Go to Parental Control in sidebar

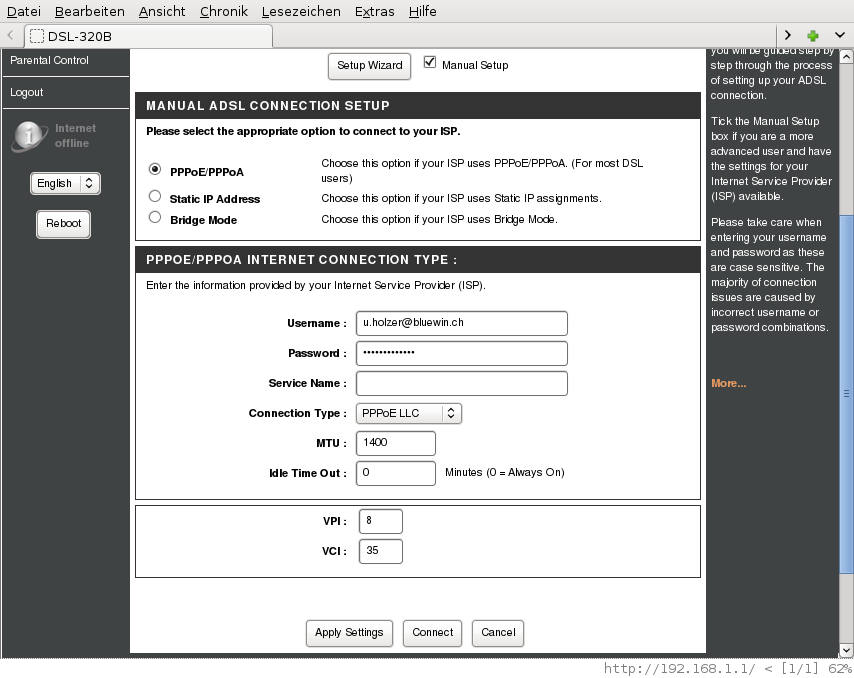tap(50, 60)
